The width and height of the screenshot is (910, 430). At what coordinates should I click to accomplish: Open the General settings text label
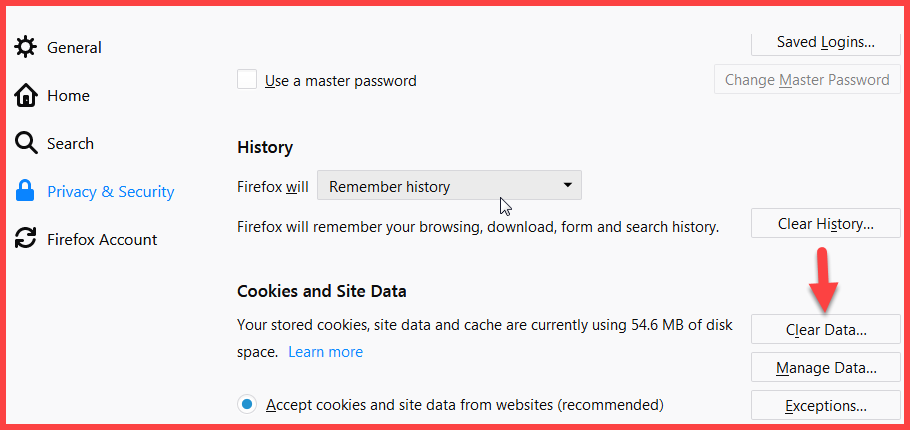74,48
